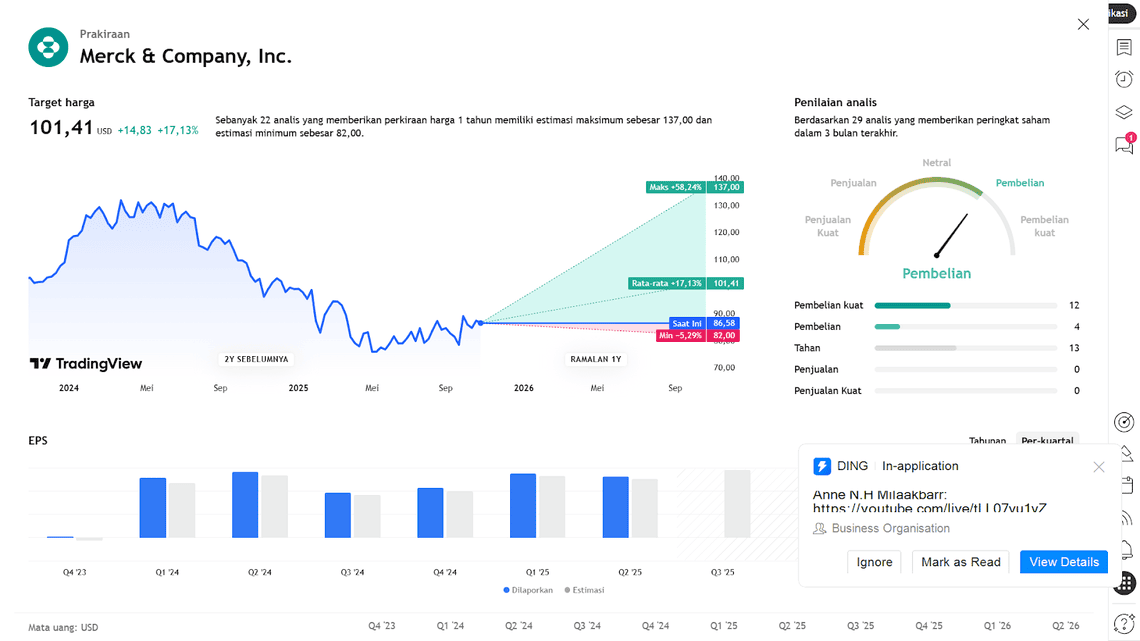Open the question mark help icon
1140x641 pixels.
point(1124,622)
